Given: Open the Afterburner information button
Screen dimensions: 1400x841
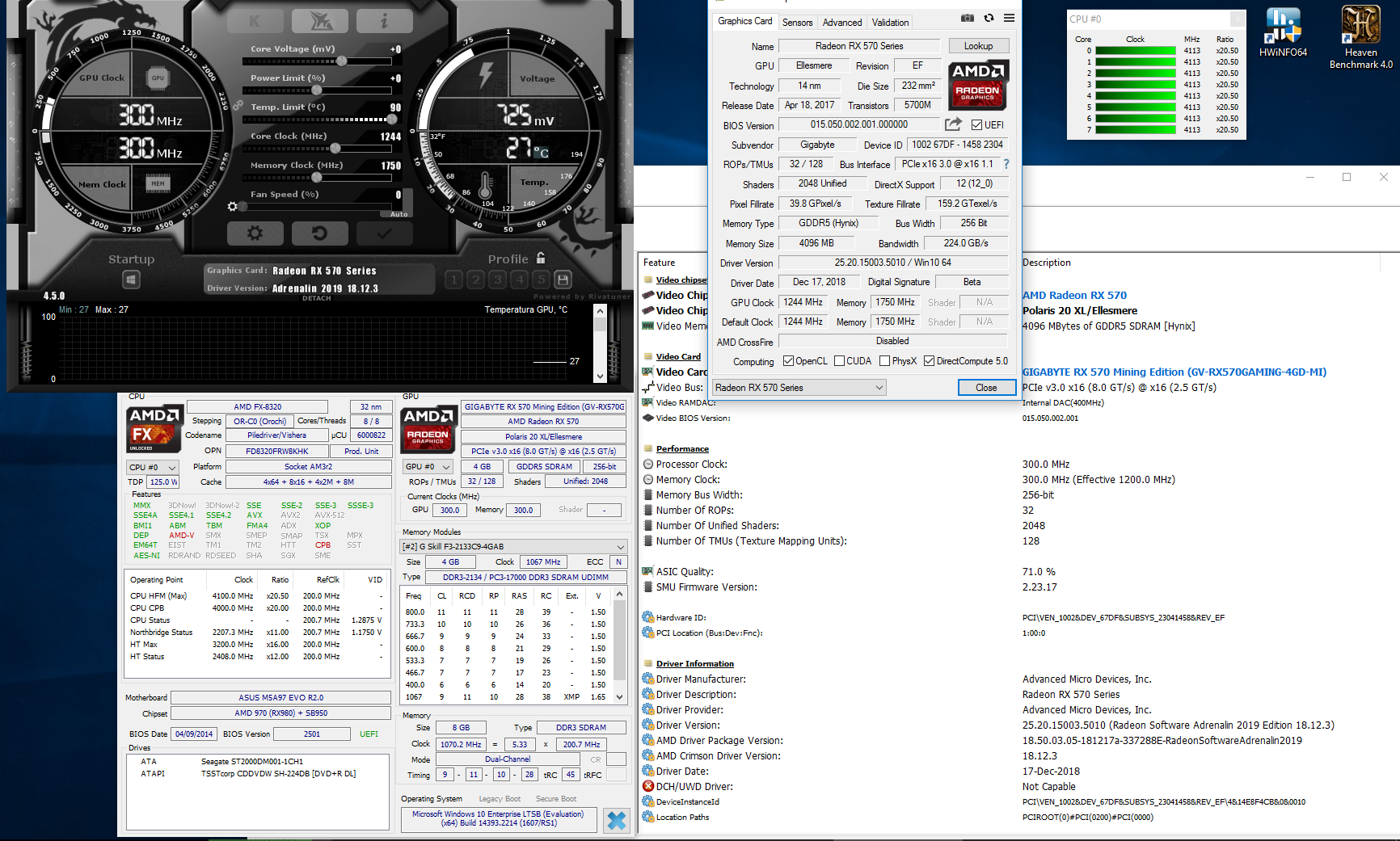Looking at the screenshot, I should pyautogui.click(x=384, y=21).
